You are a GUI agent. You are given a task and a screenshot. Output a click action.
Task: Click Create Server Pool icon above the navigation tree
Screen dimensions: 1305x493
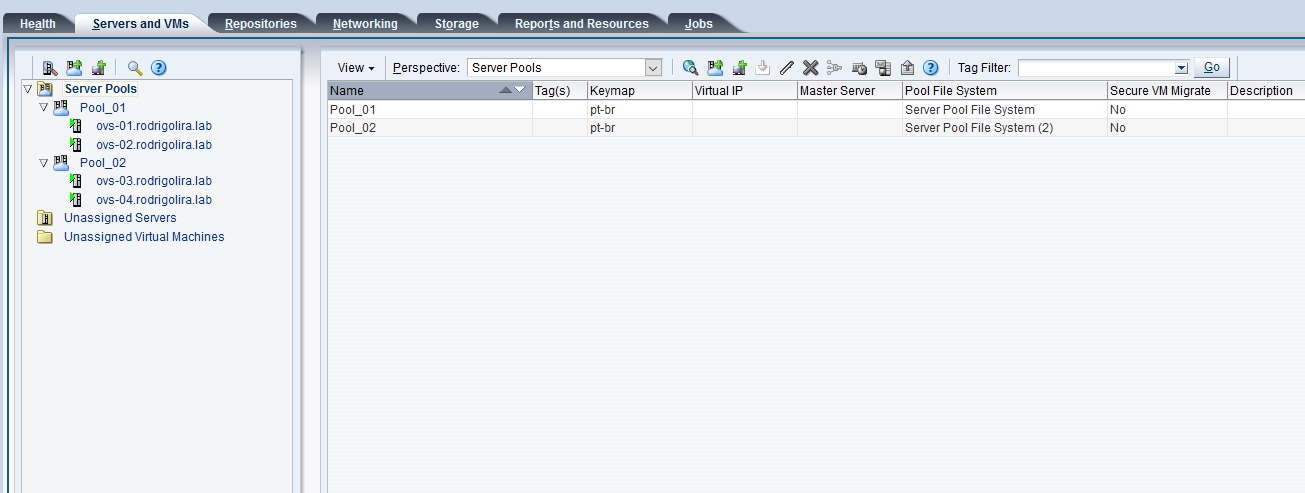(x=74, y=68)
